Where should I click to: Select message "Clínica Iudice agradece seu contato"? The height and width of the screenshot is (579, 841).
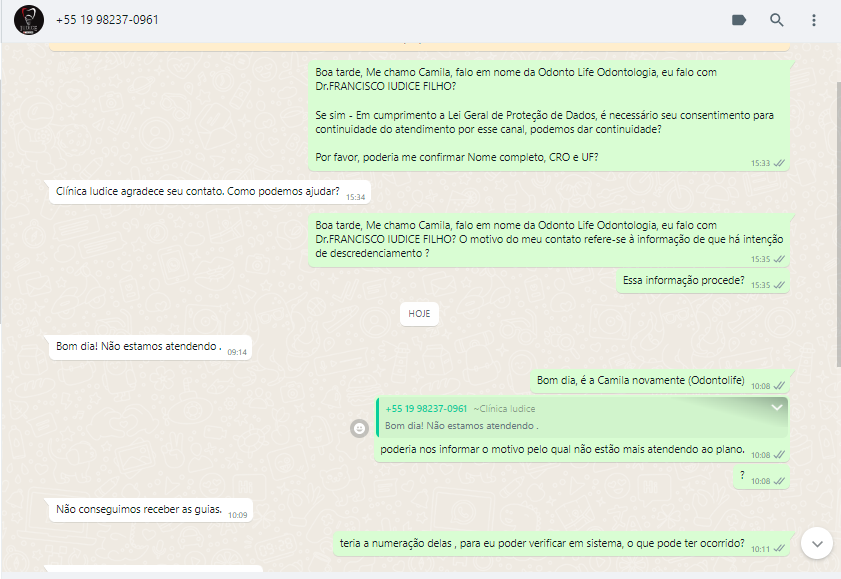210,192
